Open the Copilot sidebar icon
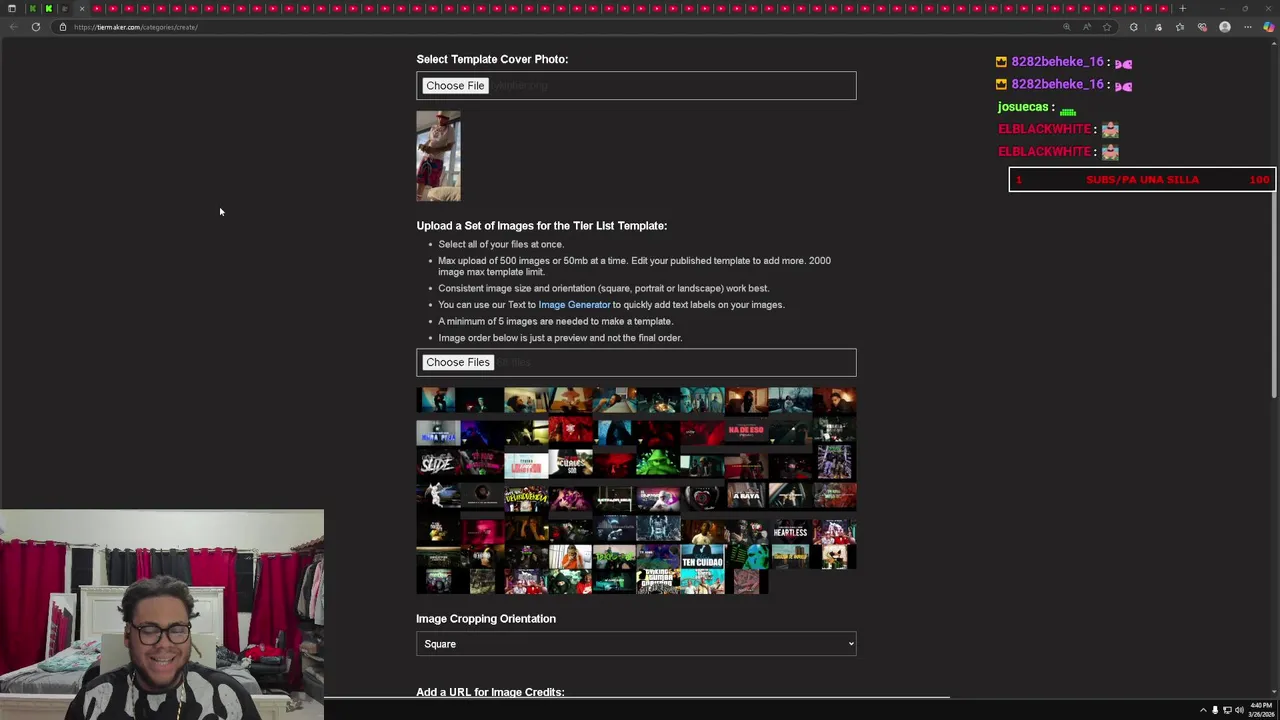The width and height of the screenshot is (1280, 720). pos(1268,27)
